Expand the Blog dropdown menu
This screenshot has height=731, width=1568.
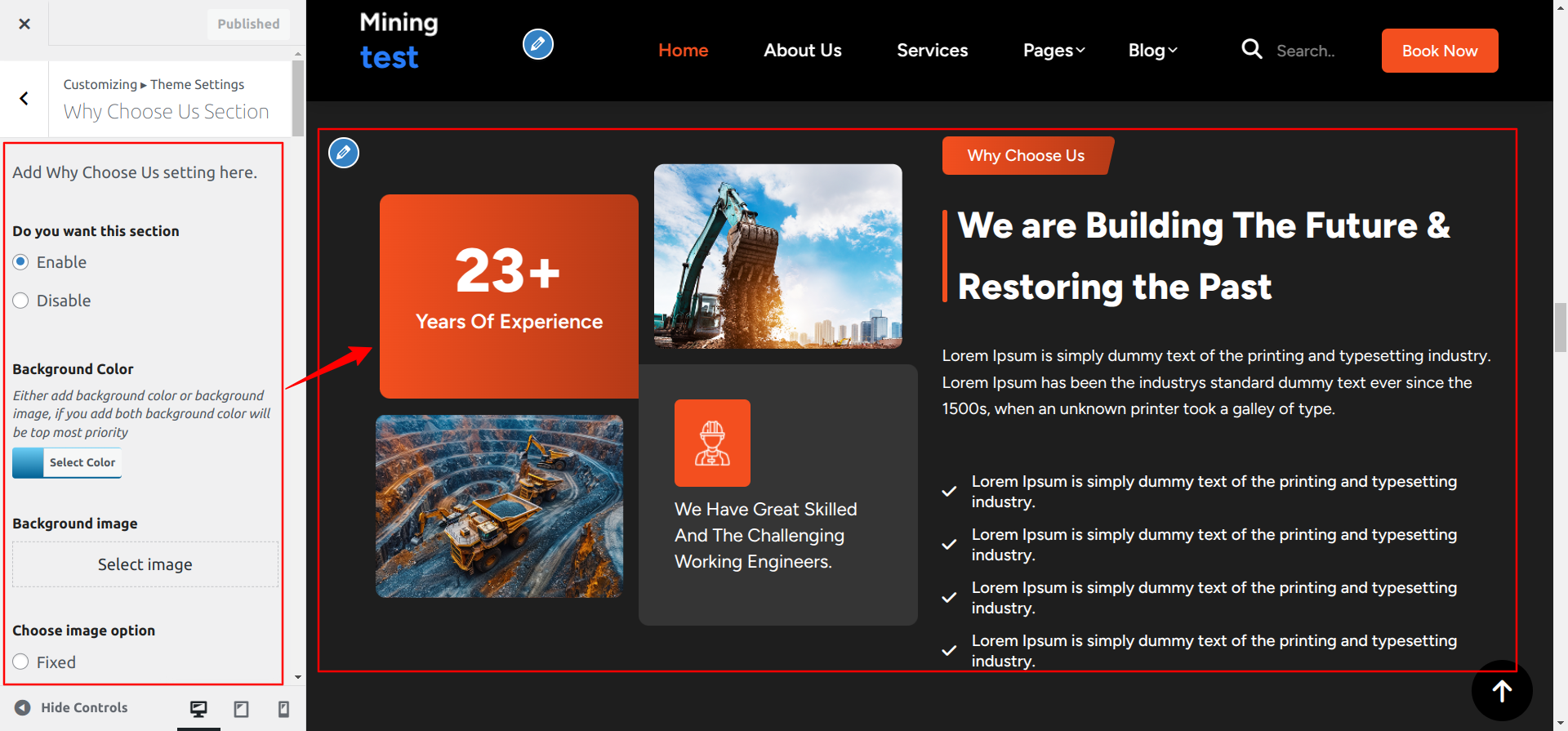(1152, 51)
